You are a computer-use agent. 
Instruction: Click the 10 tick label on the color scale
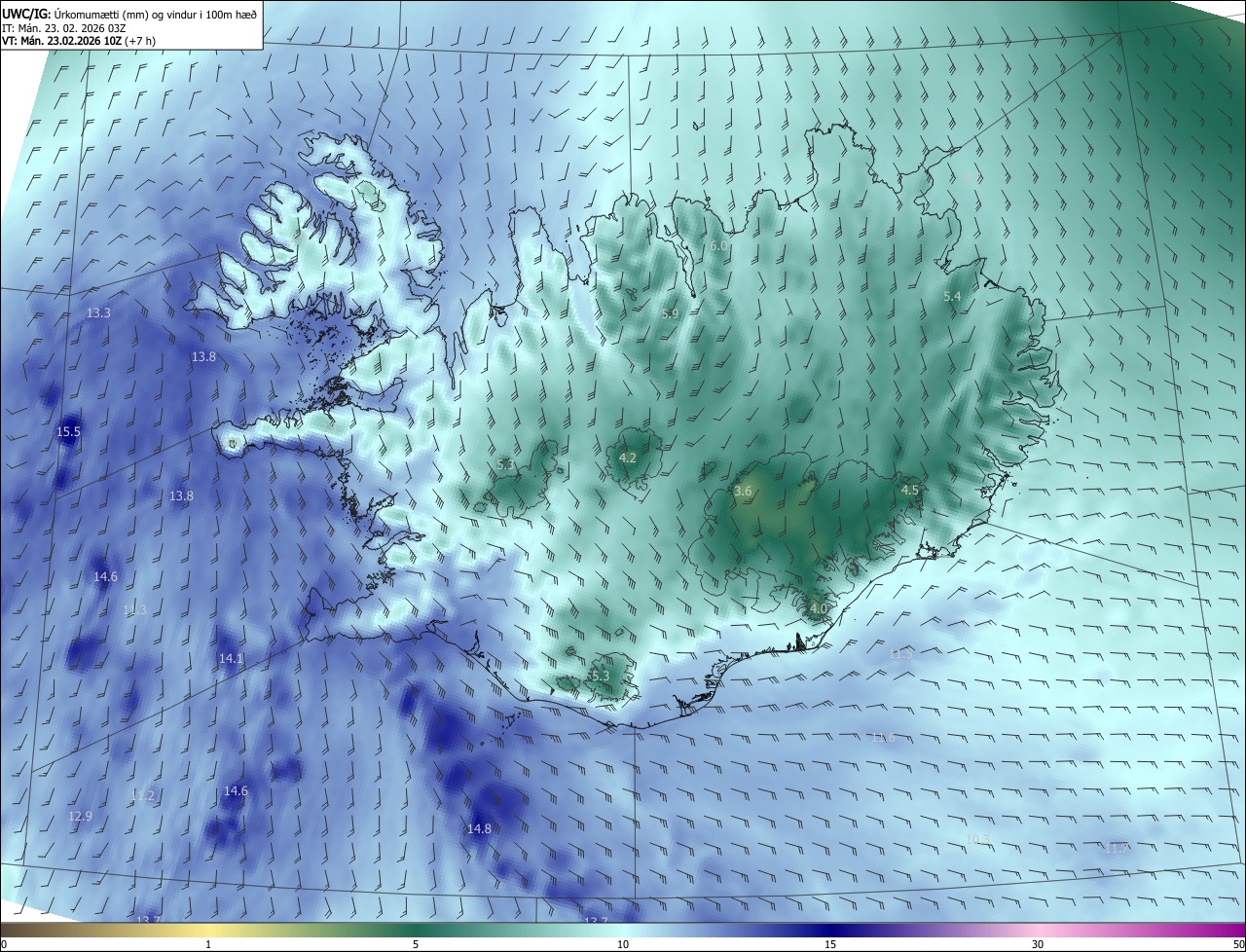tap(623, 945)
